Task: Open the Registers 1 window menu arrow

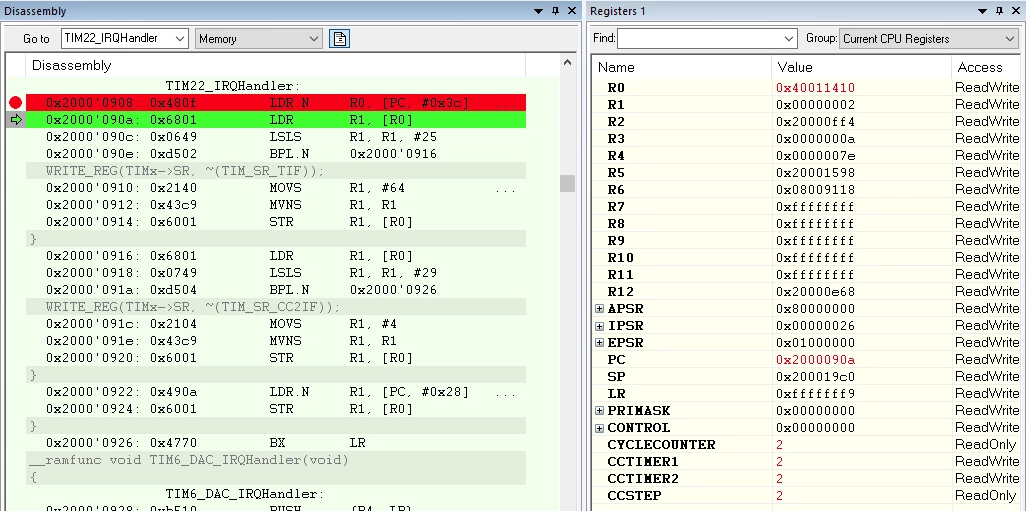Action: (x=983, y=10)
